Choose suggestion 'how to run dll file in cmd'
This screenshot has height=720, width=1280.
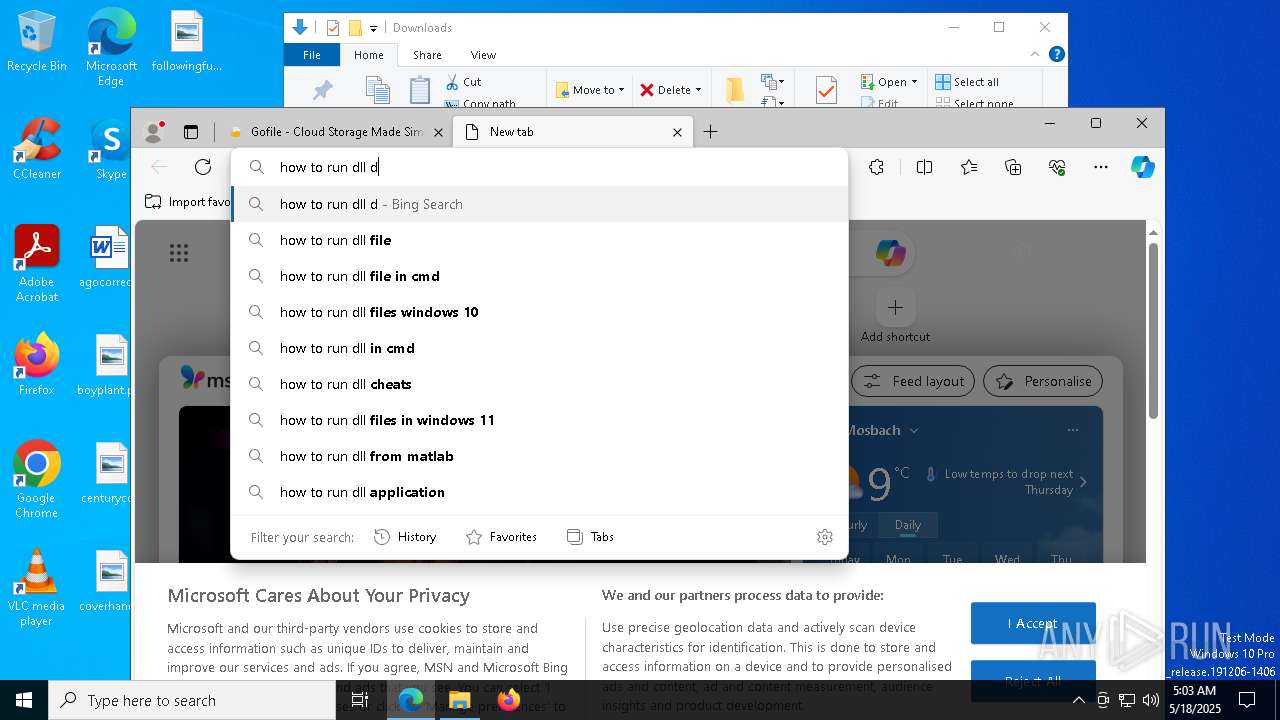540,276
